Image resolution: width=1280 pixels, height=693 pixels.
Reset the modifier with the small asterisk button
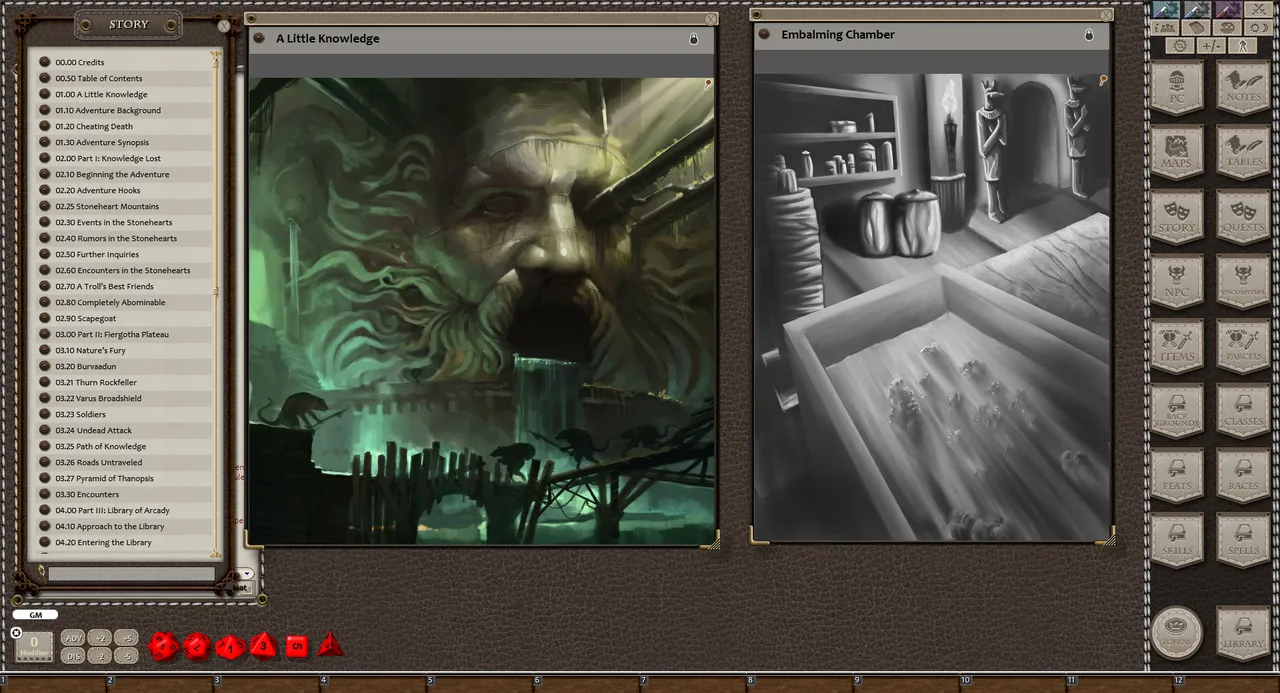16,633
